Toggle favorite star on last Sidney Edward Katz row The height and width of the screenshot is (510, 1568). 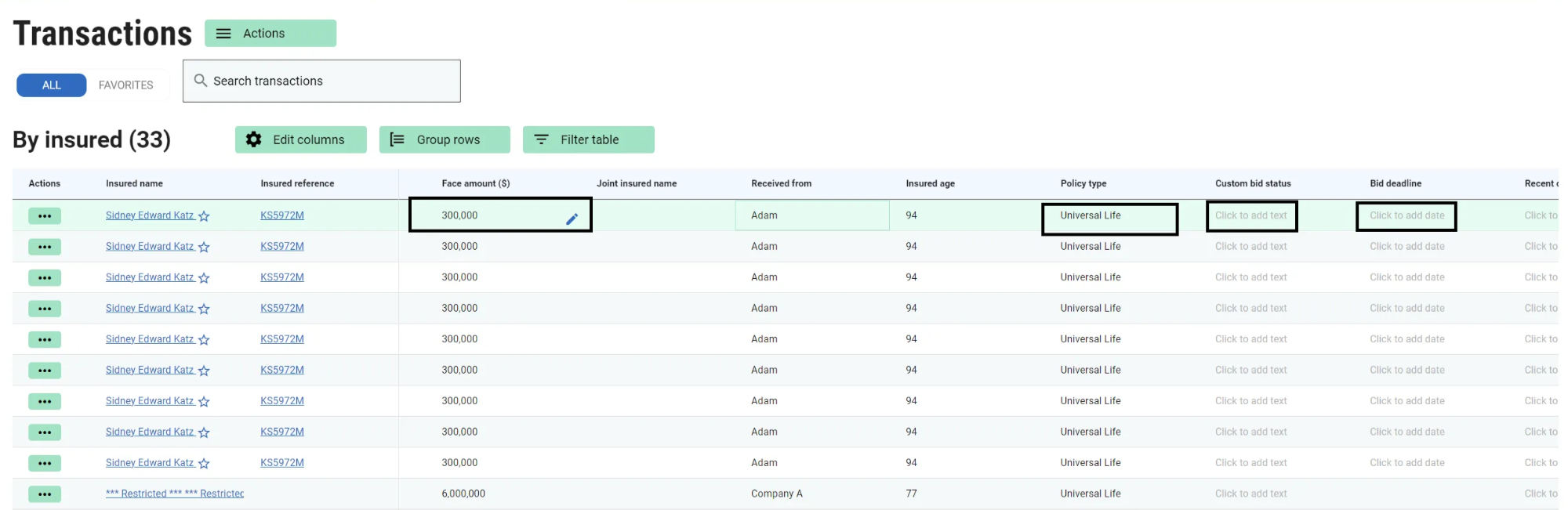click(204, 464)
